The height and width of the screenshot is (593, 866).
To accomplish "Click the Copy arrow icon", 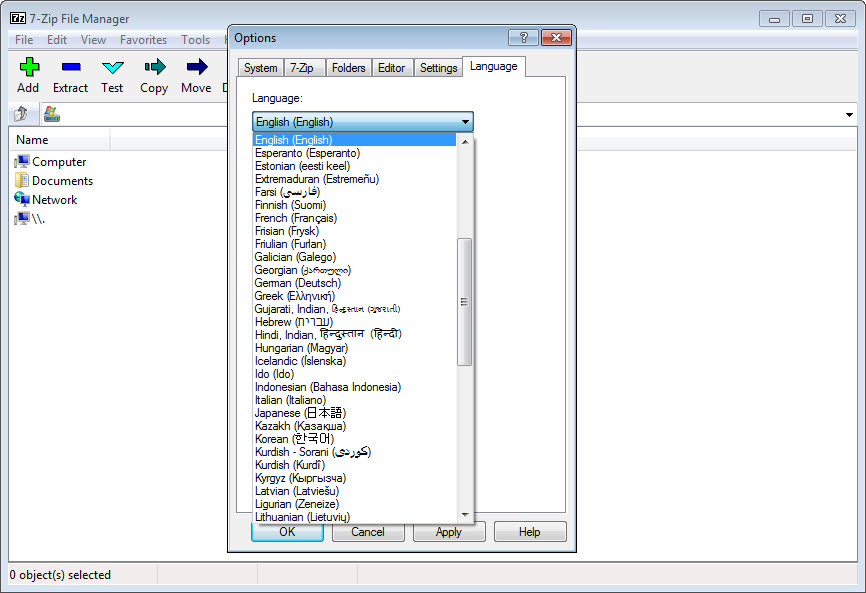I will pos(155,67).
